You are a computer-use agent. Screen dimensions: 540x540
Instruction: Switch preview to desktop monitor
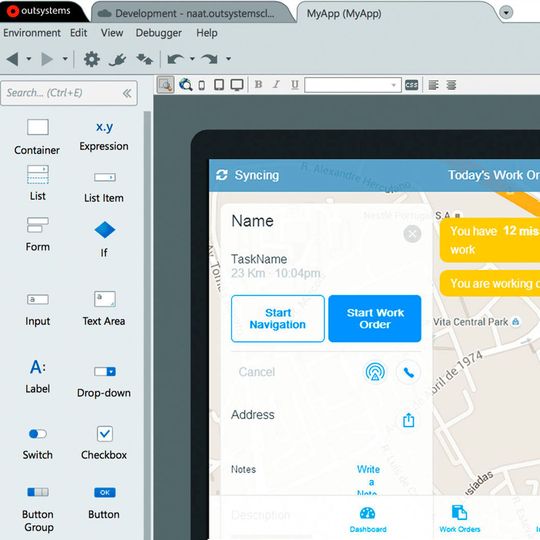pyautogui.click(x=237, y=85)
